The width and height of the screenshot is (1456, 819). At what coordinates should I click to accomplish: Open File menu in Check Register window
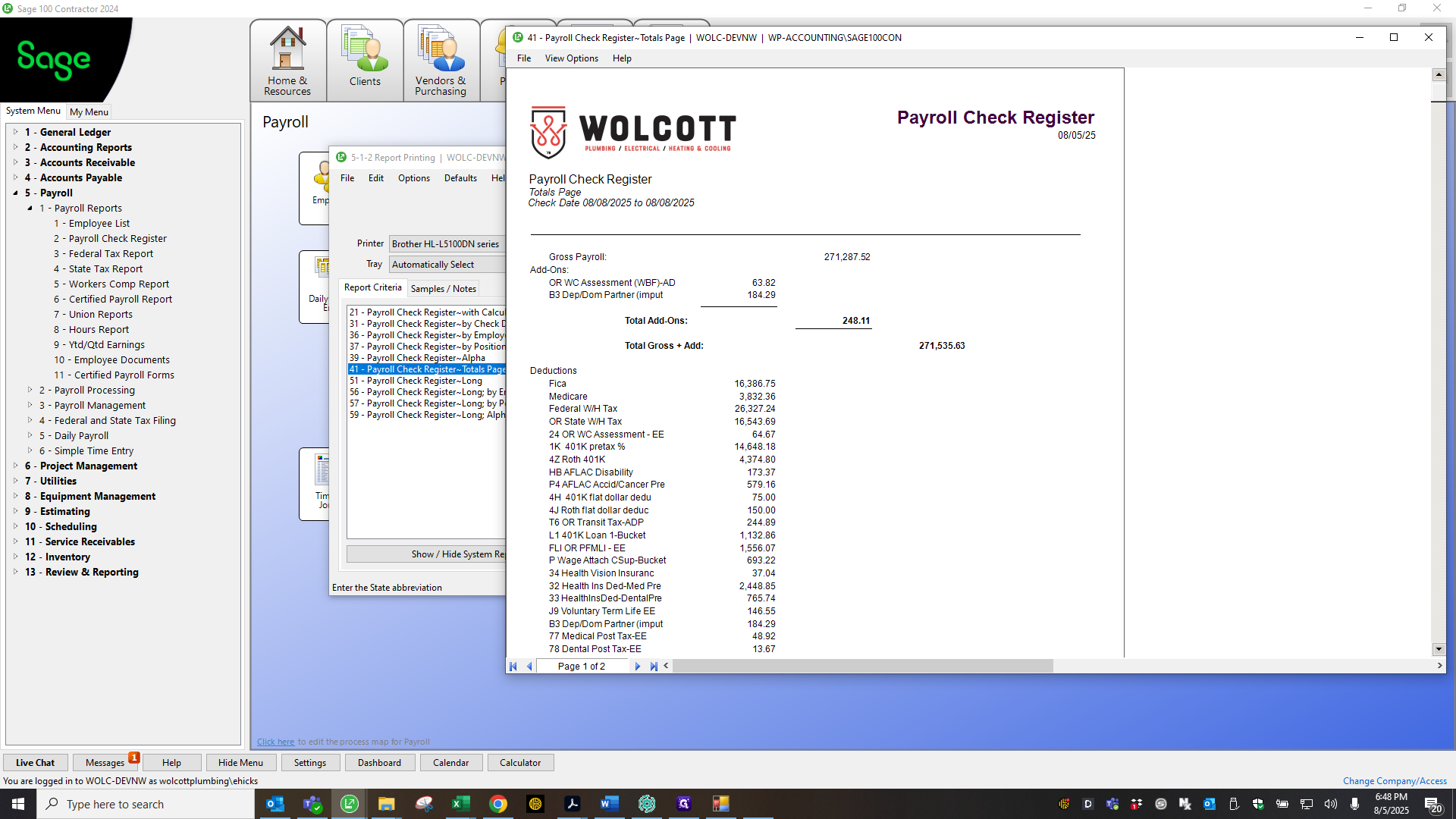coord(524,58)
